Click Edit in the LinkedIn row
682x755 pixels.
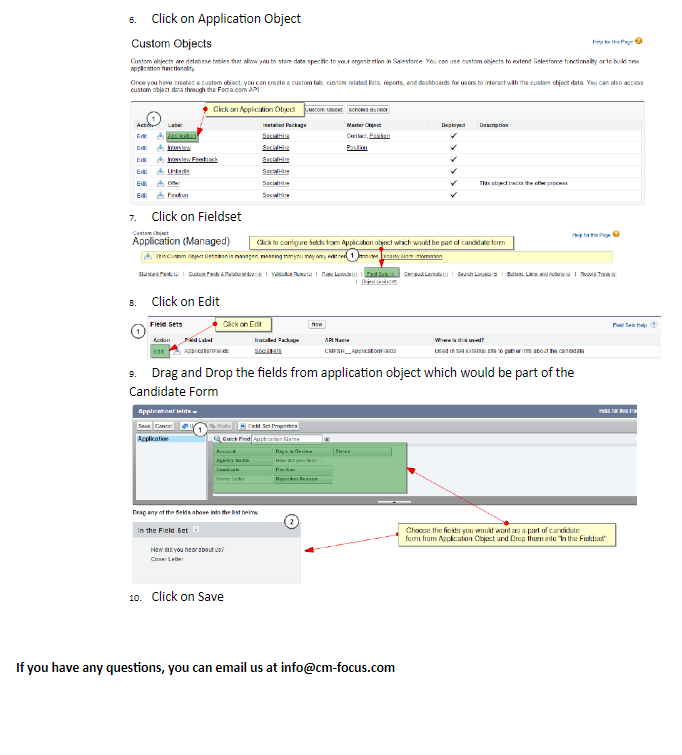tap(142, 172)
